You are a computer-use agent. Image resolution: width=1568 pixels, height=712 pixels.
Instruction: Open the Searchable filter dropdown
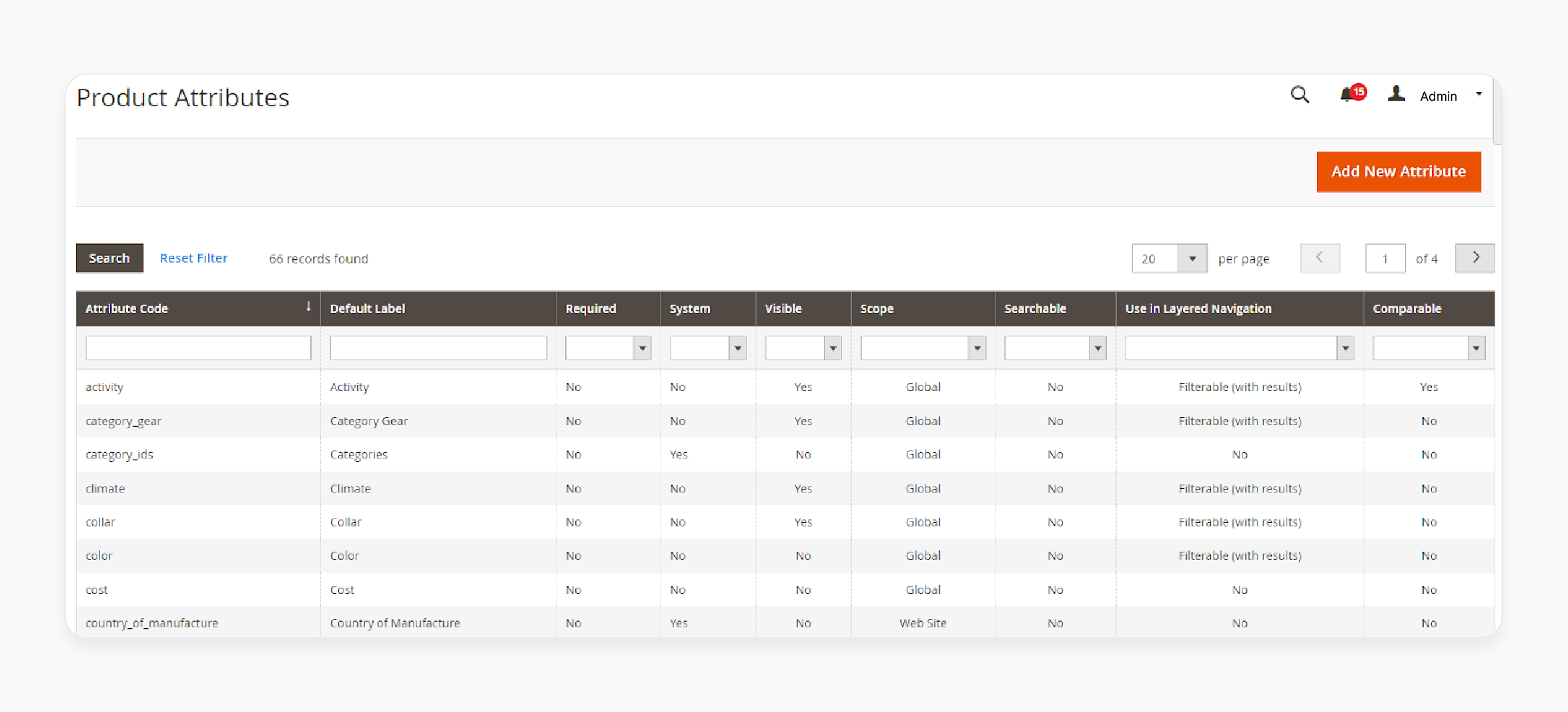[x=1056, y=348]
